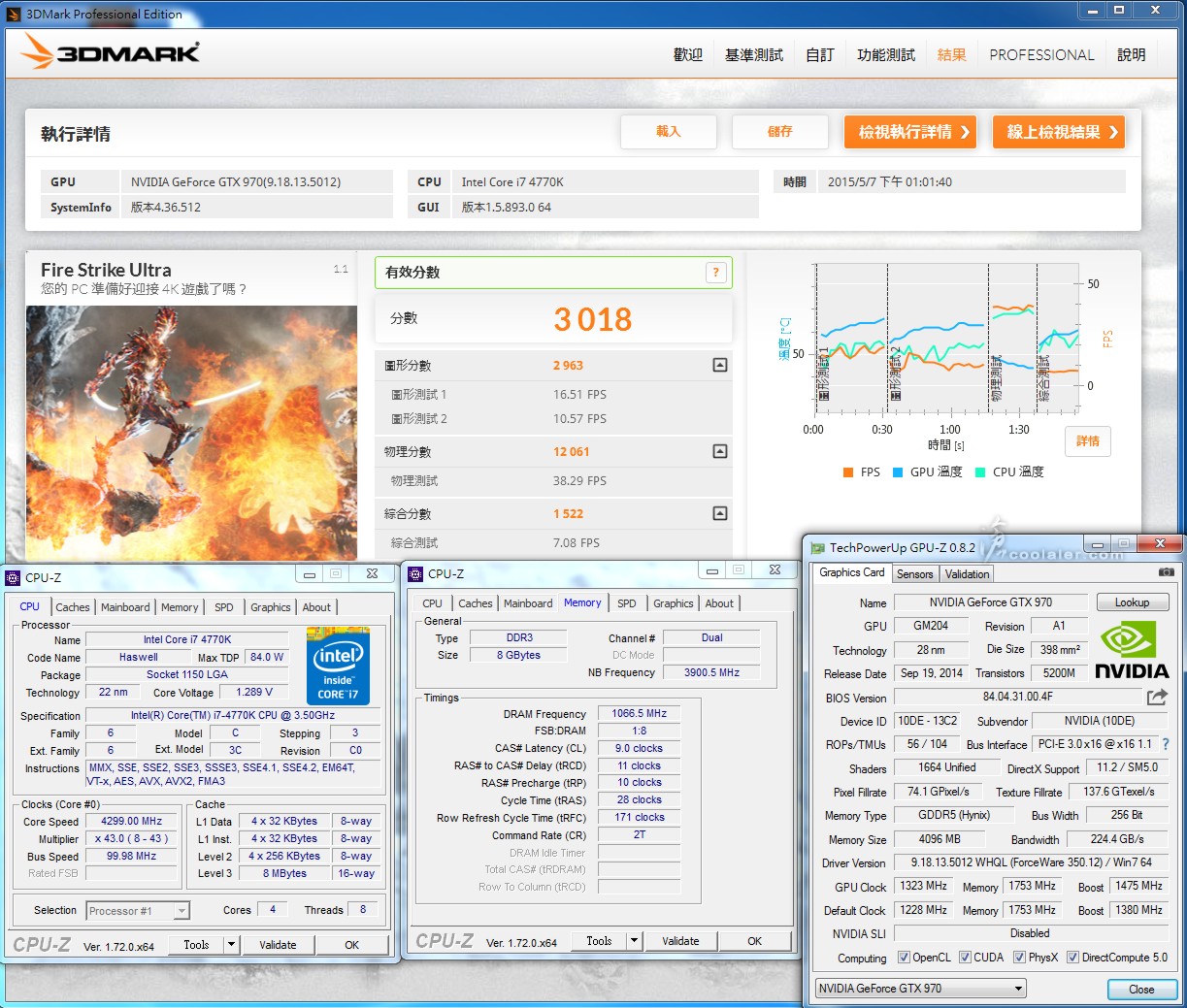Viewport: 1187px width, 1008px height.
Task: Click 詳情 button under the chart
Action: [x=1088, y=441]
